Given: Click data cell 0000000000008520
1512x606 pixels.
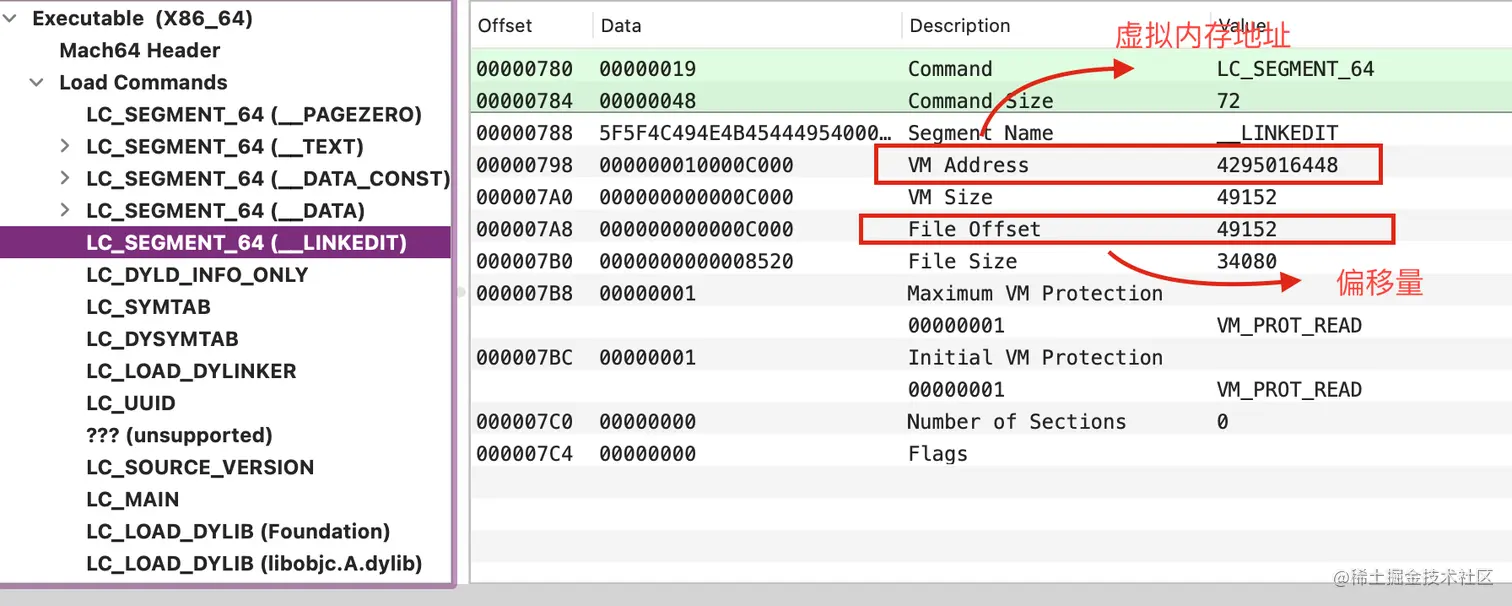Looking at the screenshot, I should pos(696,260).
